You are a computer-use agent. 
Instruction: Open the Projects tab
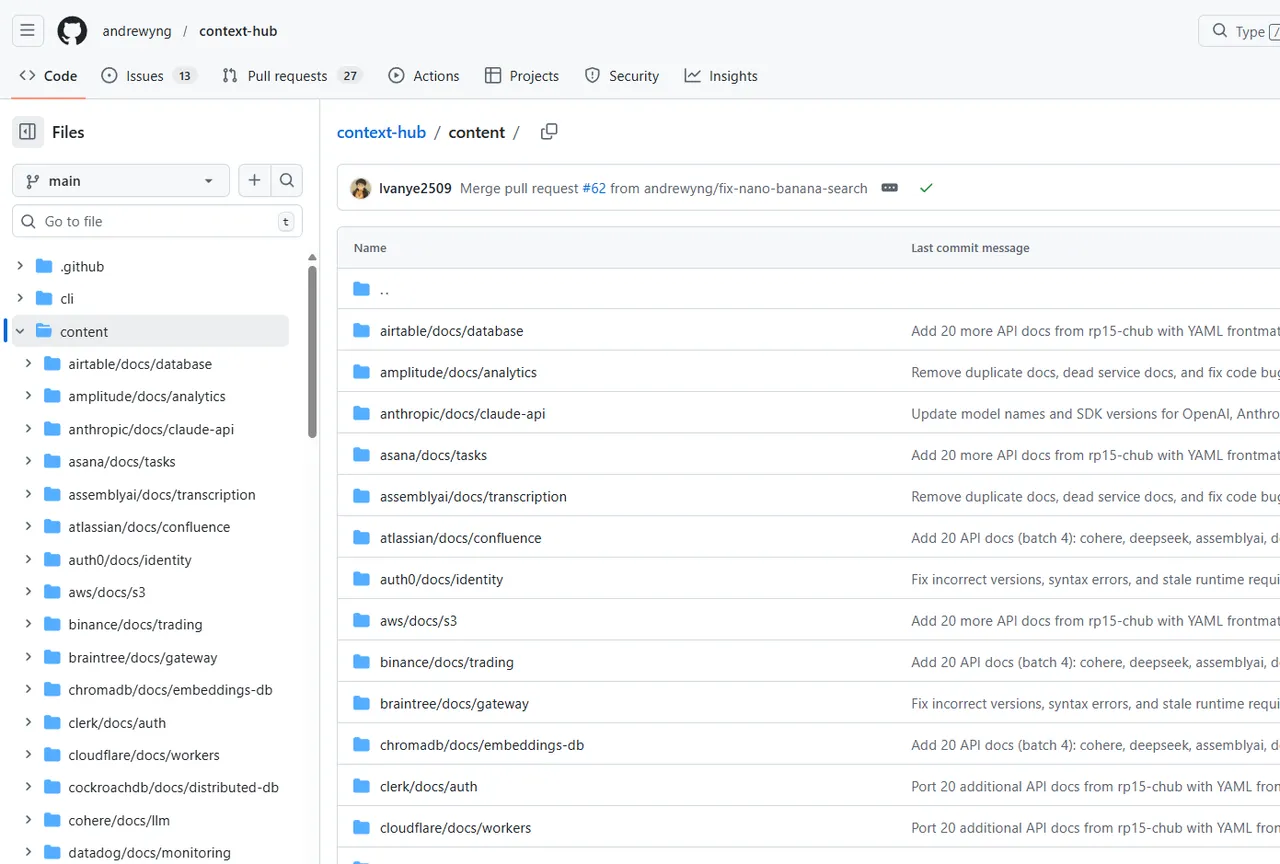[522, 76]
